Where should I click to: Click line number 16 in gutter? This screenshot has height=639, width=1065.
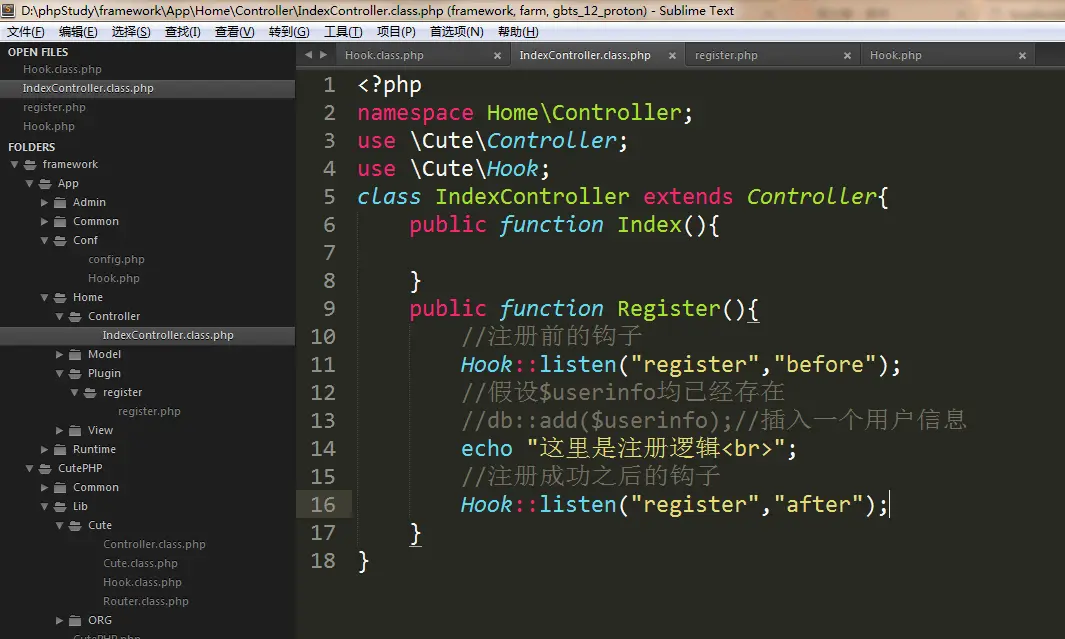[x=323, y=505]
